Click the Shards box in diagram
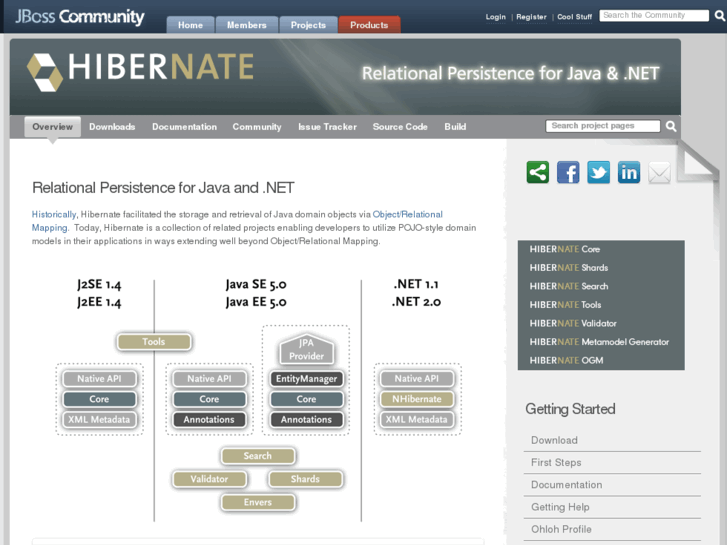The image size is (727, 545). coord(306,479)
